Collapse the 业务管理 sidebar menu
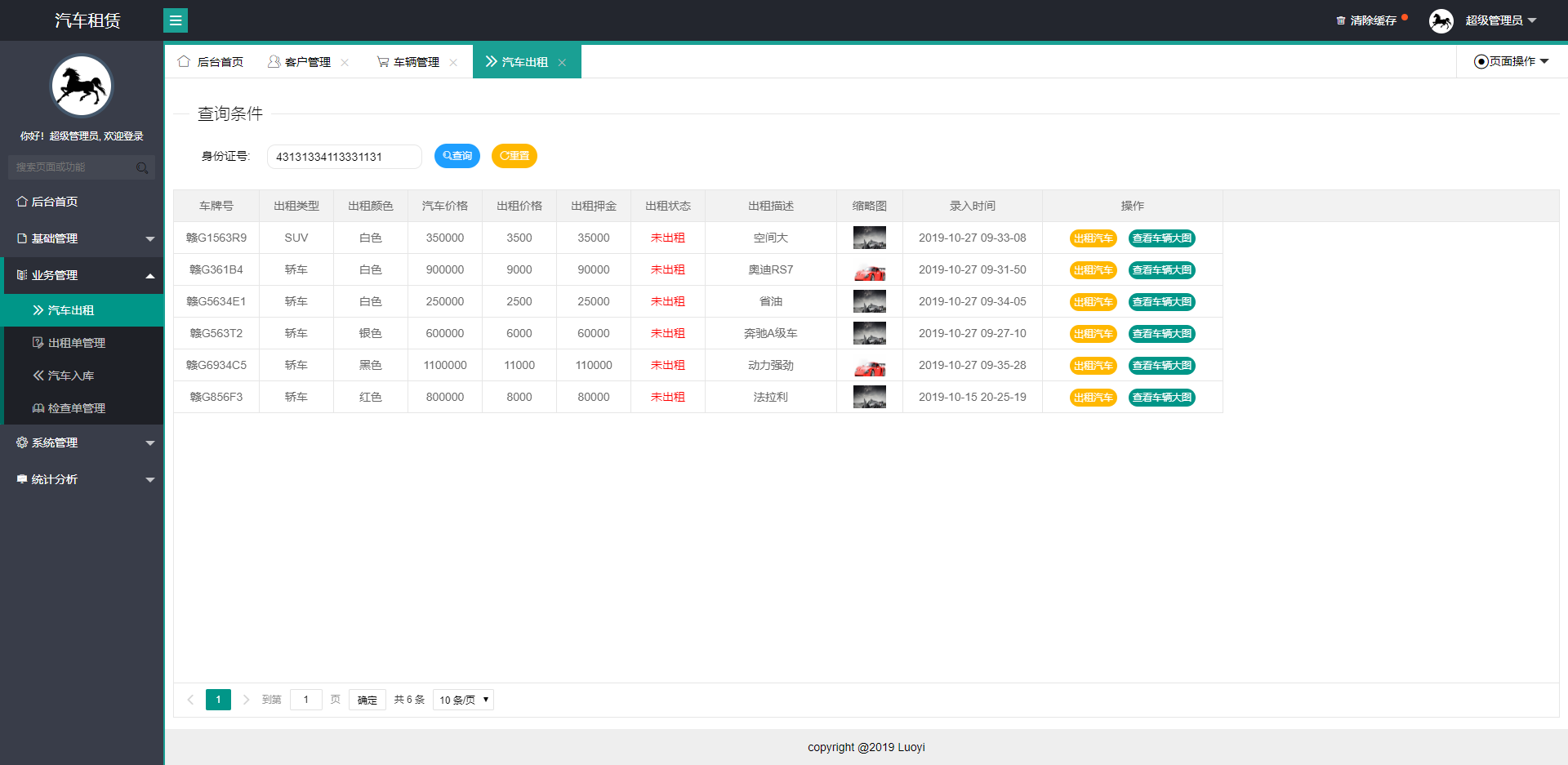 coord(82,275)
